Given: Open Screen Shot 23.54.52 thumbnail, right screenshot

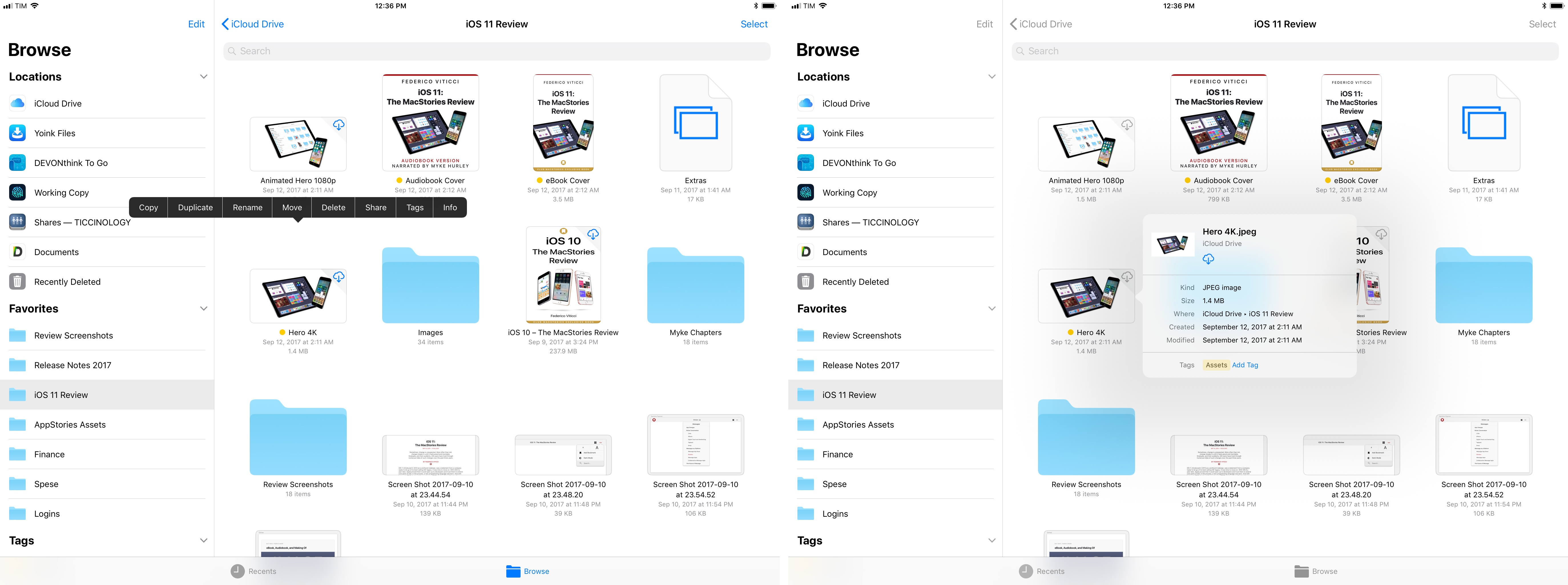Looking at the screenshot, I should 1484,445.
